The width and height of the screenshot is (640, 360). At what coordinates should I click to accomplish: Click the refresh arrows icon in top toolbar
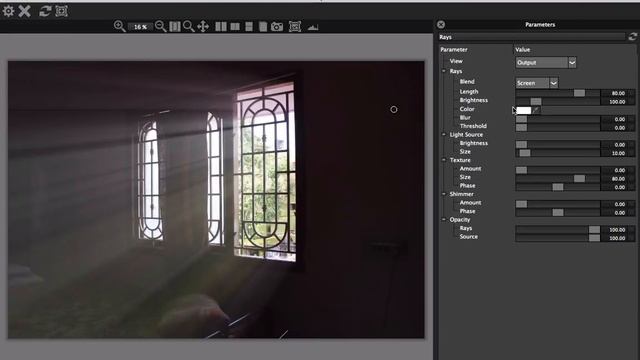click(x=45, y=11)
